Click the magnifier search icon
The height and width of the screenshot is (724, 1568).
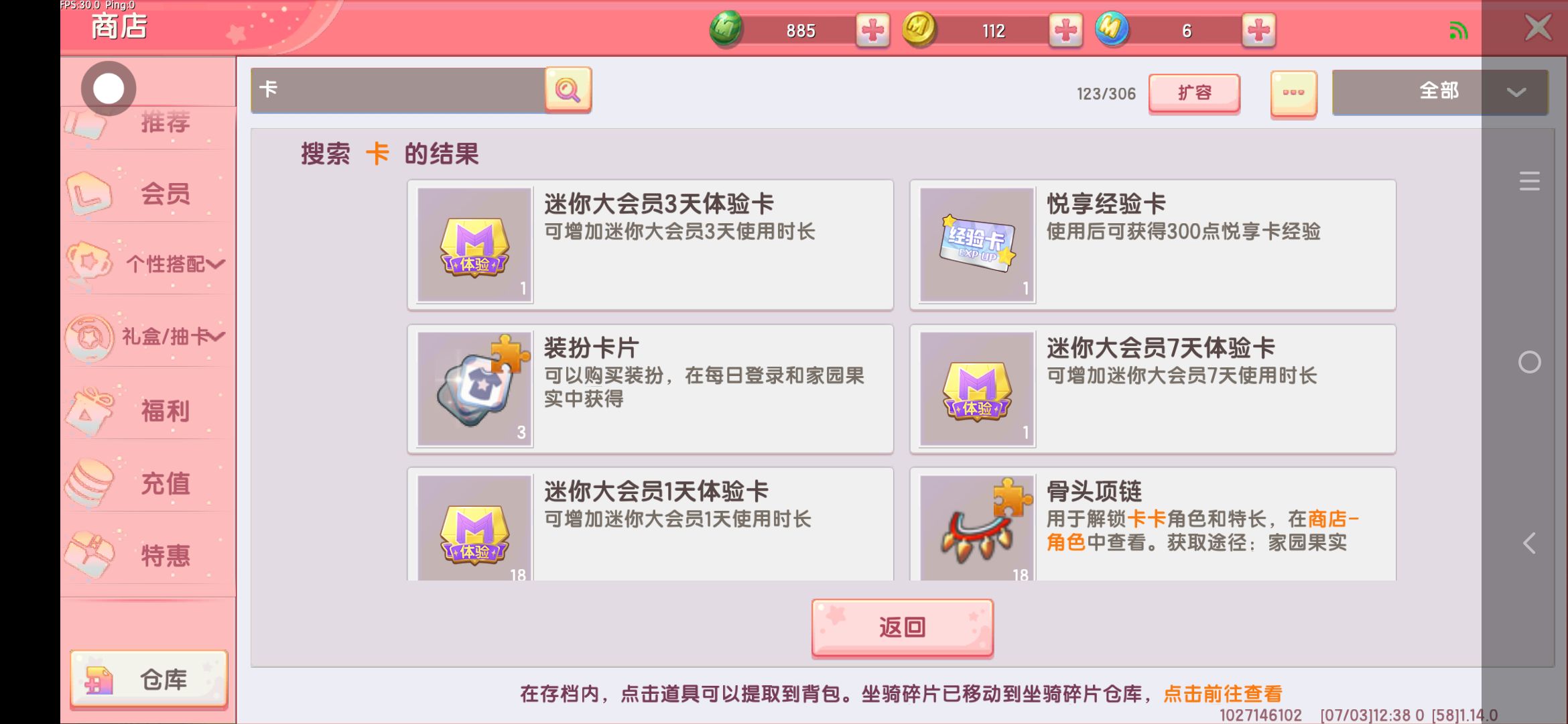point(568,90)
